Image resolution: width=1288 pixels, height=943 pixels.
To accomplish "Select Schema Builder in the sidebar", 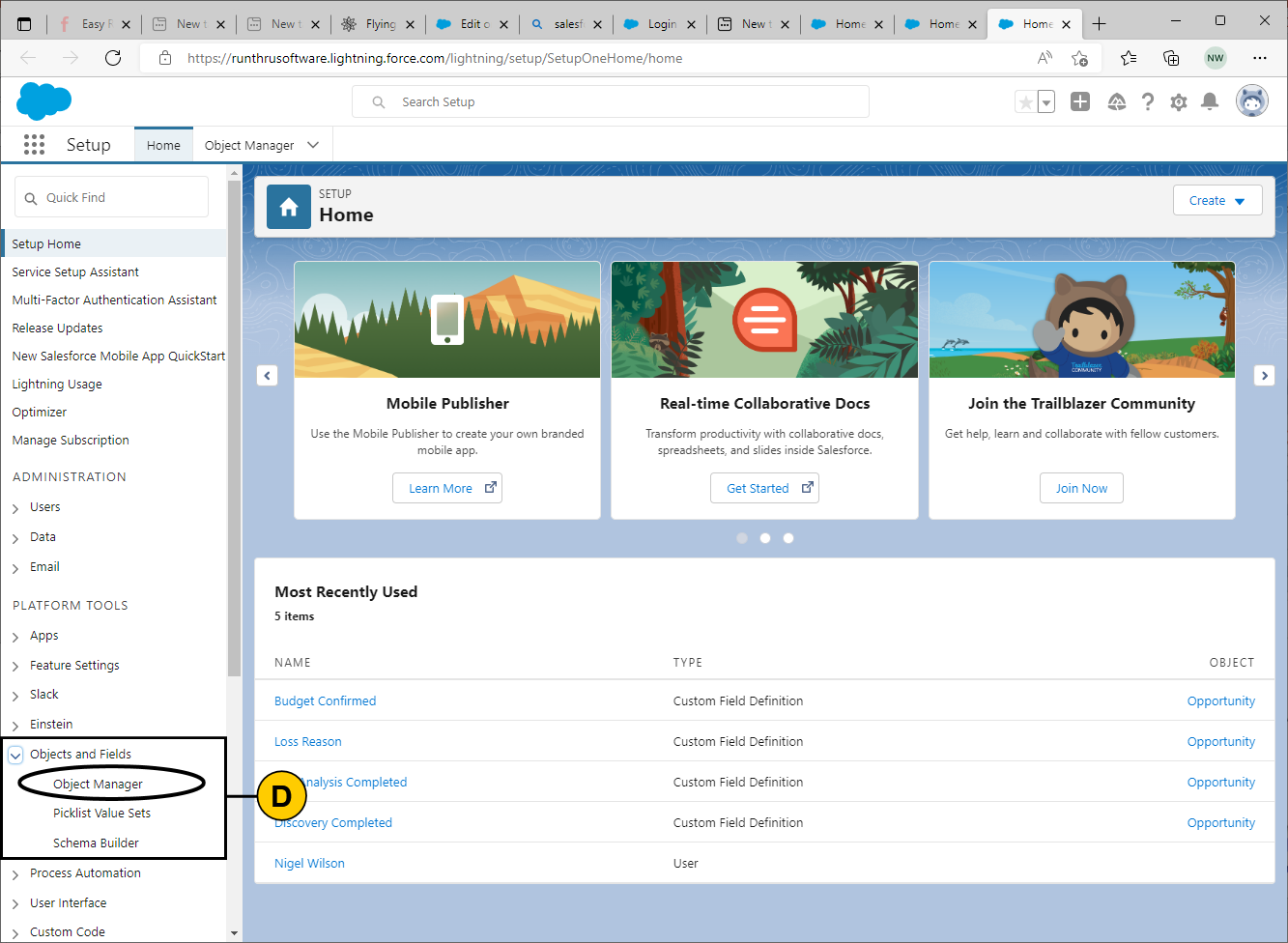I will click(96, 843).
